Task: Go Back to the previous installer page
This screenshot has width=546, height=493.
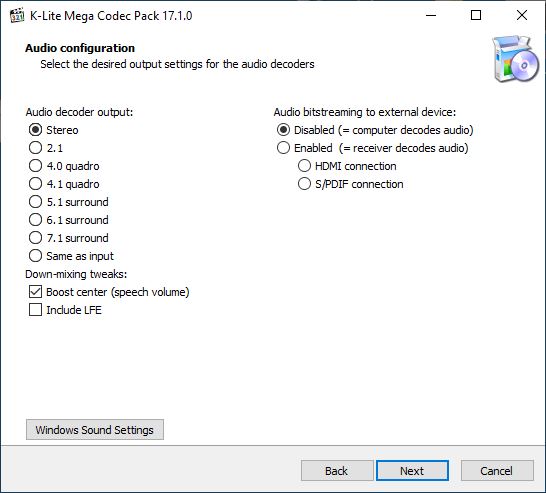Action: click(x=337, y=471)
